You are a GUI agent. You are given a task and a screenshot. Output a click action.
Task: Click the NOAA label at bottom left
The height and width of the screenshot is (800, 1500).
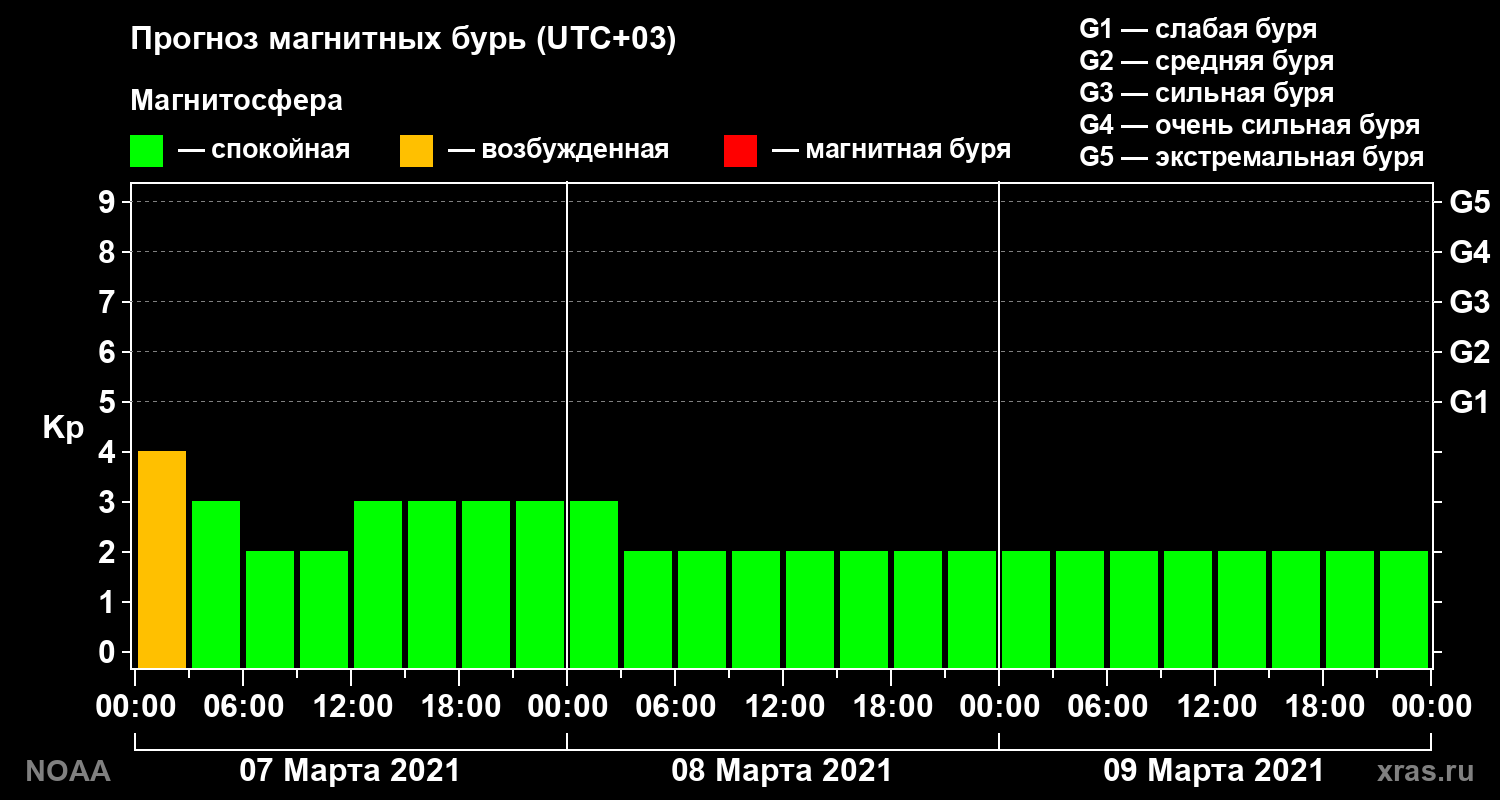68,771
